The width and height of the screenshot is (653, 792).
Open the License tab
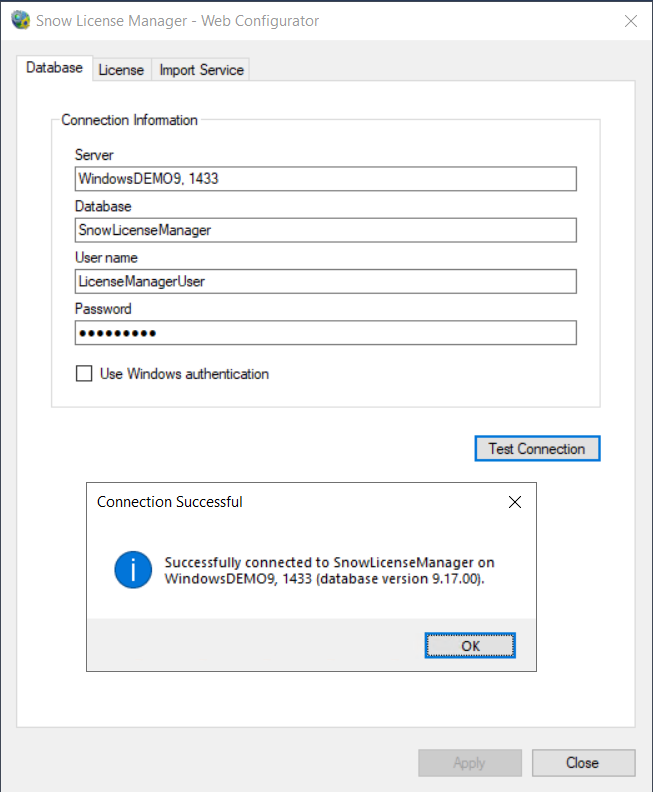(121, 70)
